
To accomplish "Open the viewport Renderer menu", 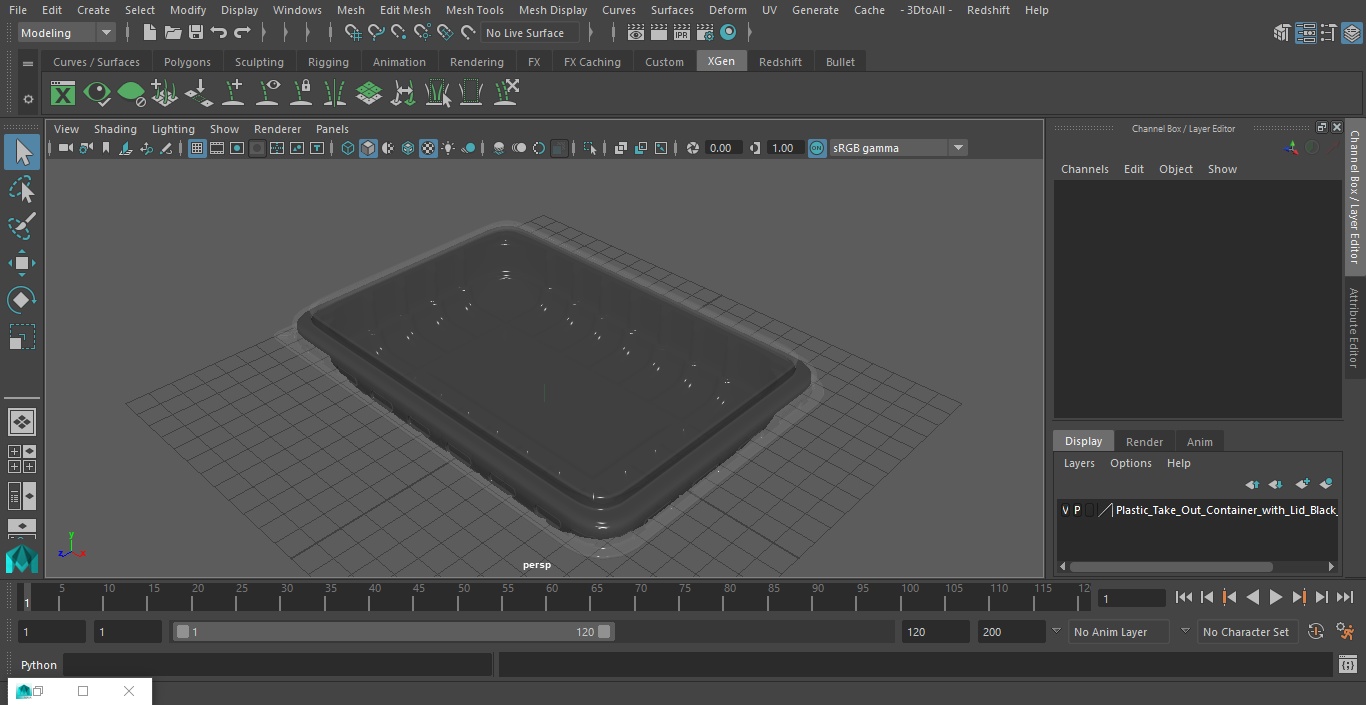I will pos(277,129).
